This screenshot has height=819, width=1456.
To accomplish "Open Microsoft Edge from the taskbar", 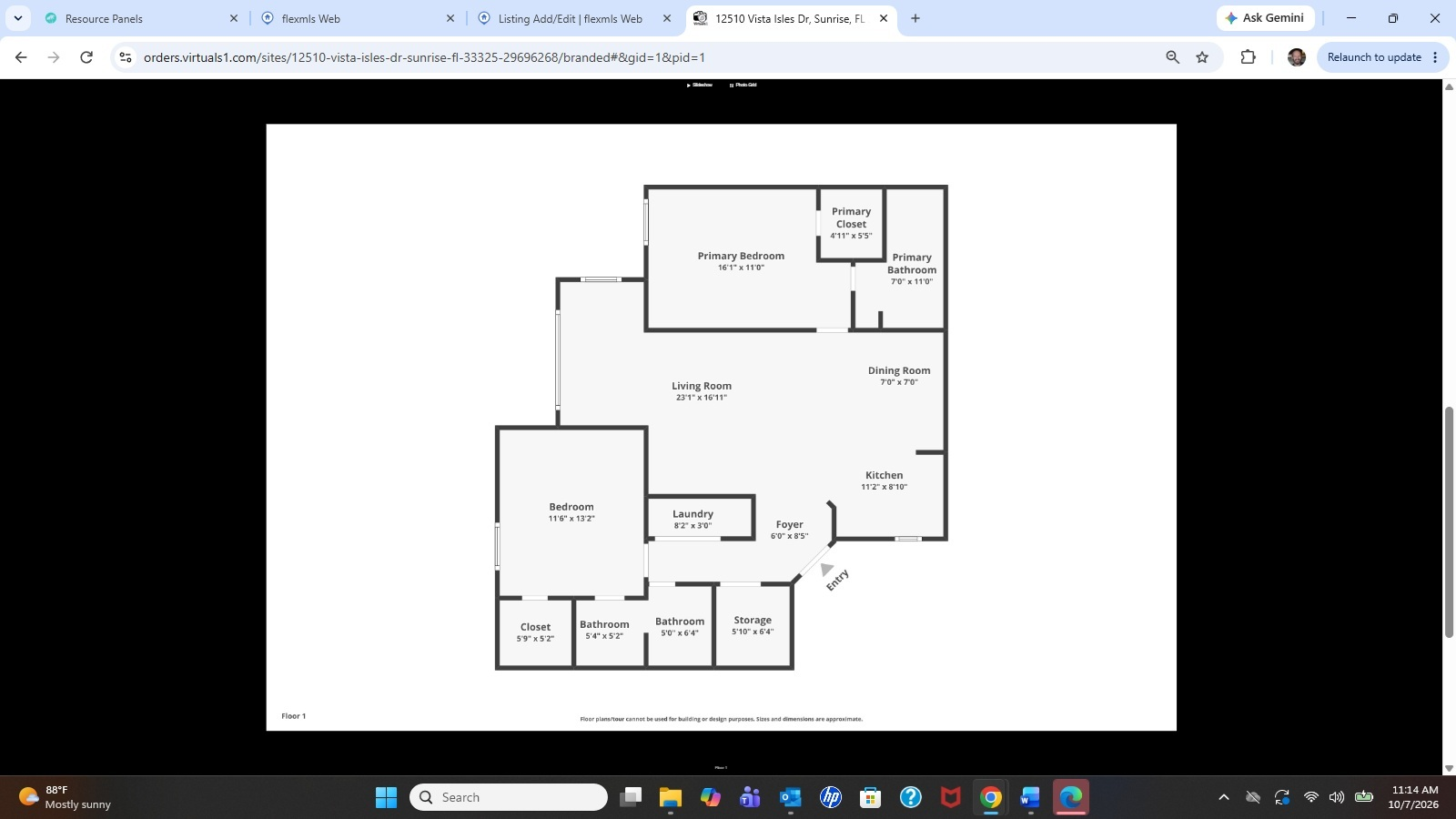I will pyautogui.click(x=1071, y=797).
